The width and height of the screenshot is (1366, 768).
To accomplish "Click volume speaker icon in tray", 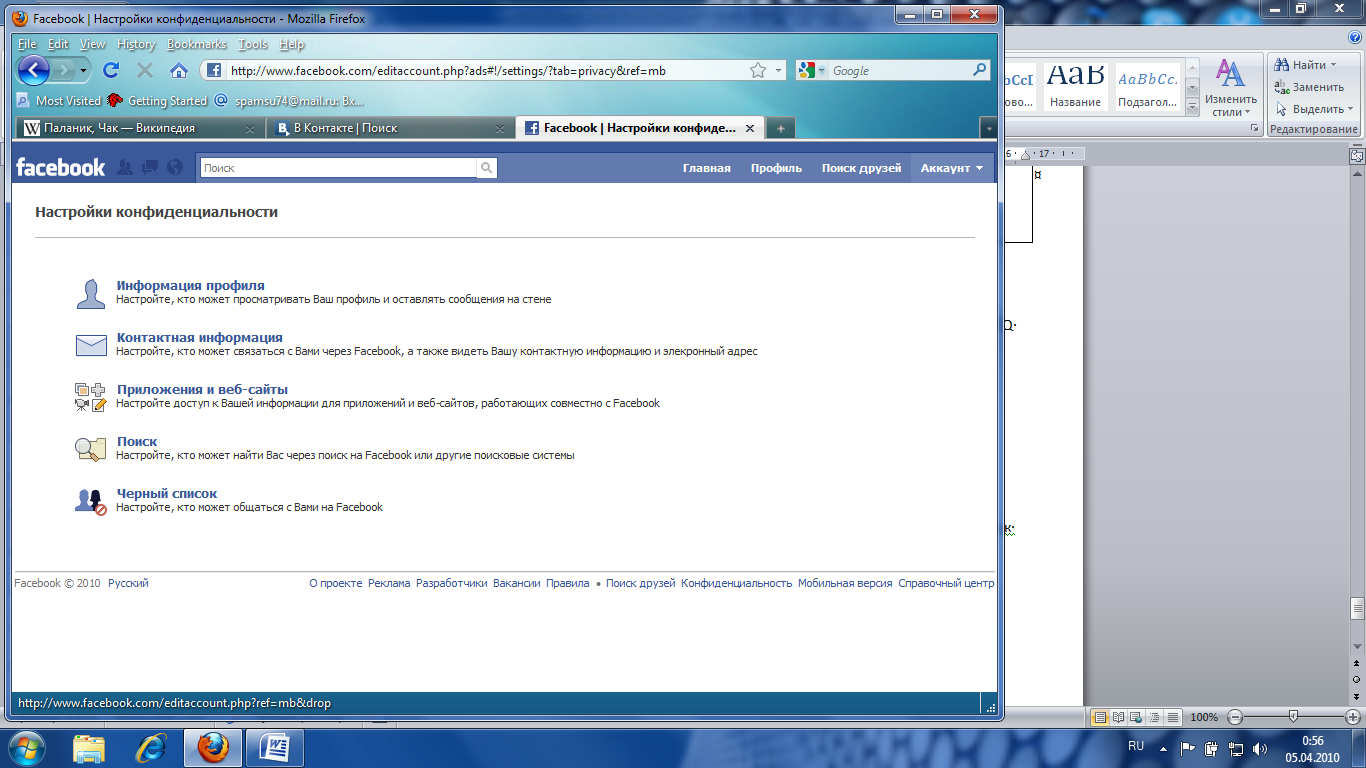I will (x=1260, y=748).
